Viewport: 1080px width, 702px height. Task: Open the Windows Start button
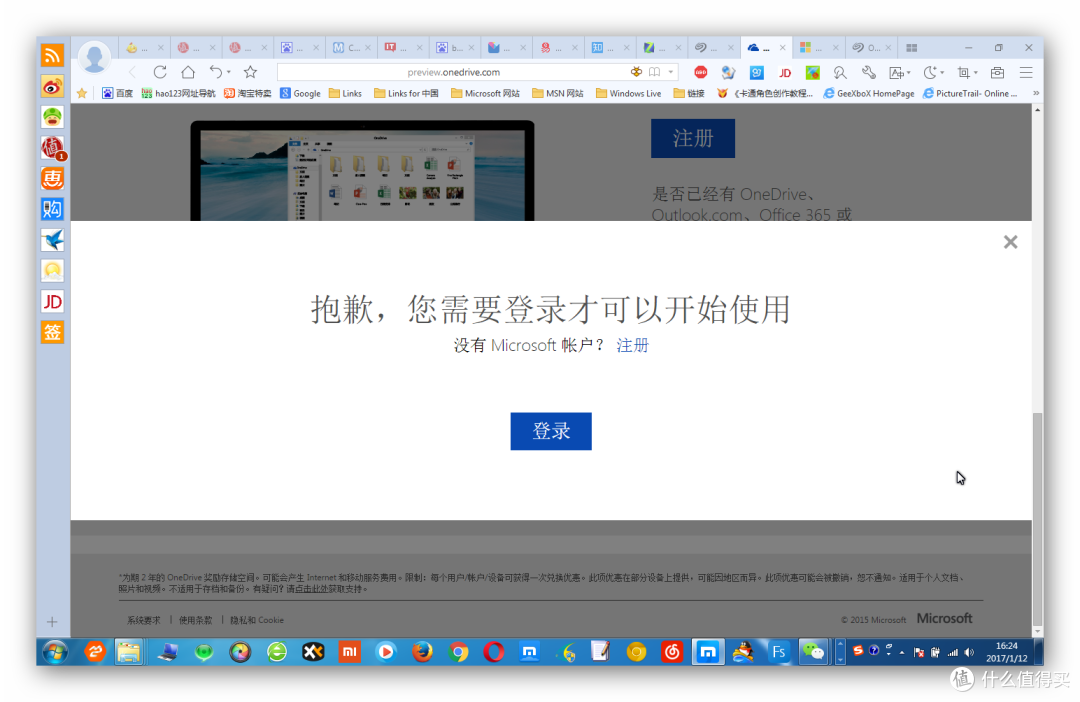point(56,652)
